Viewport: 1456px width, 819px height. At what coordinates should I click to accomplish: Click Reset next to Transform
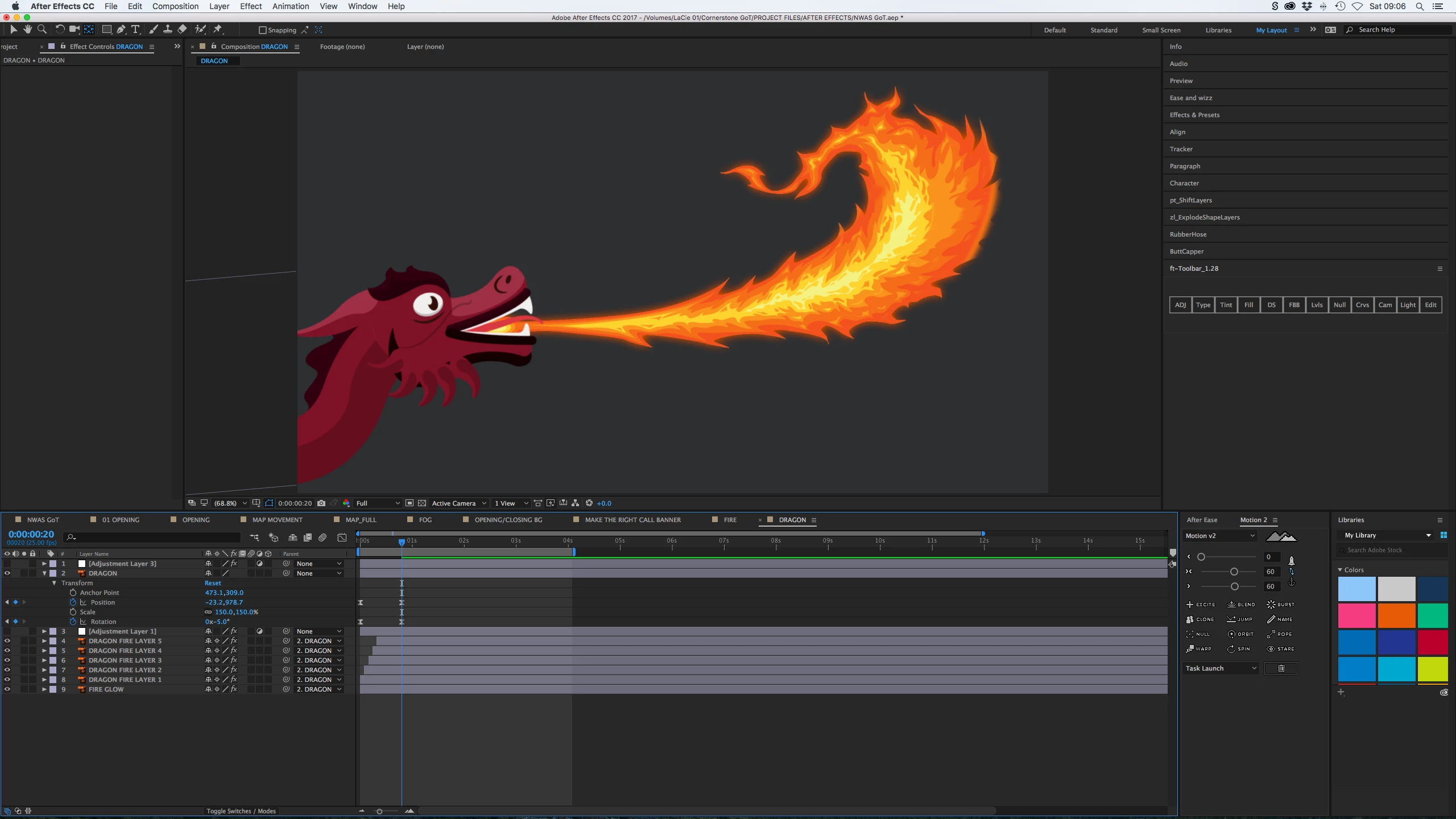[x=213, y=583]
